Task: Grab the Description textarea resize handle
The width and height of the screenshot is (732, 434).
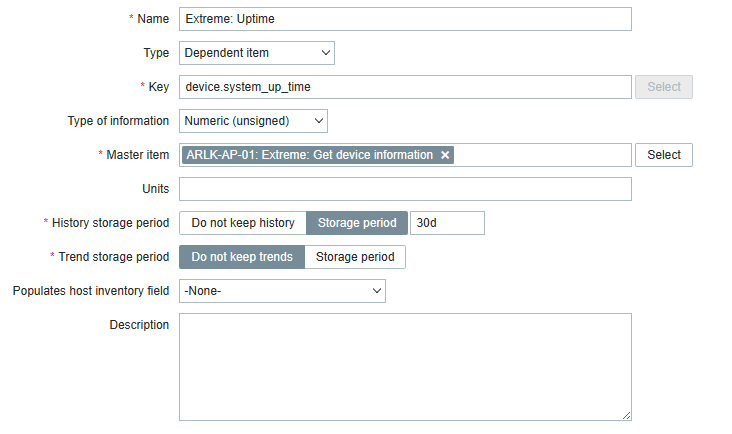Action: click(x=627, y=415)
